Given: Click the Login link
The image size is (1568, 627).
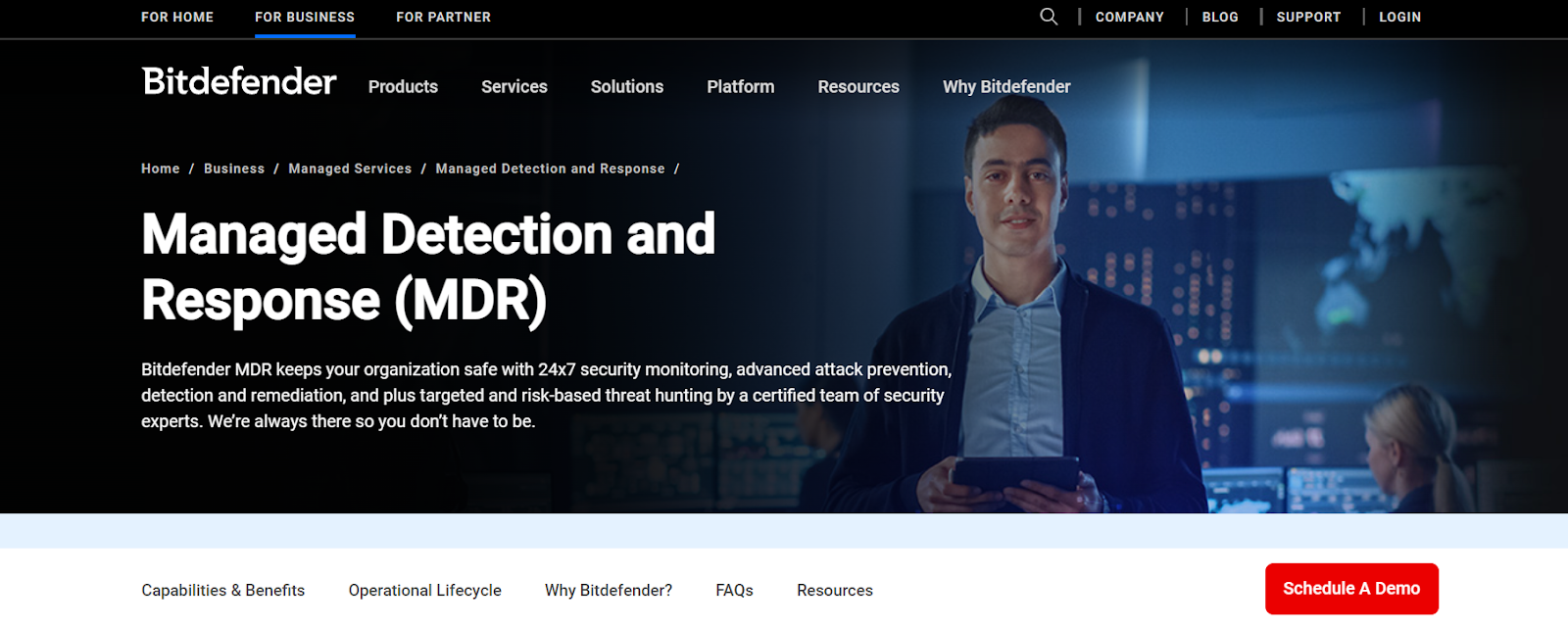Looking at the screenshot, I should (x=1399, y=17).
